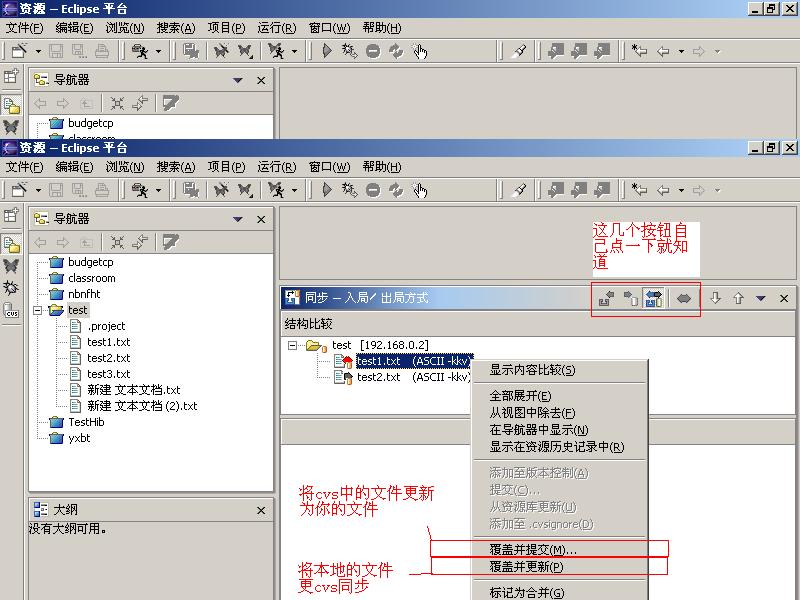800x600 pixels.
Task: Select 新建 文本文档 (2).txt in the 导航器 tree
Action: tap(142, 406)
